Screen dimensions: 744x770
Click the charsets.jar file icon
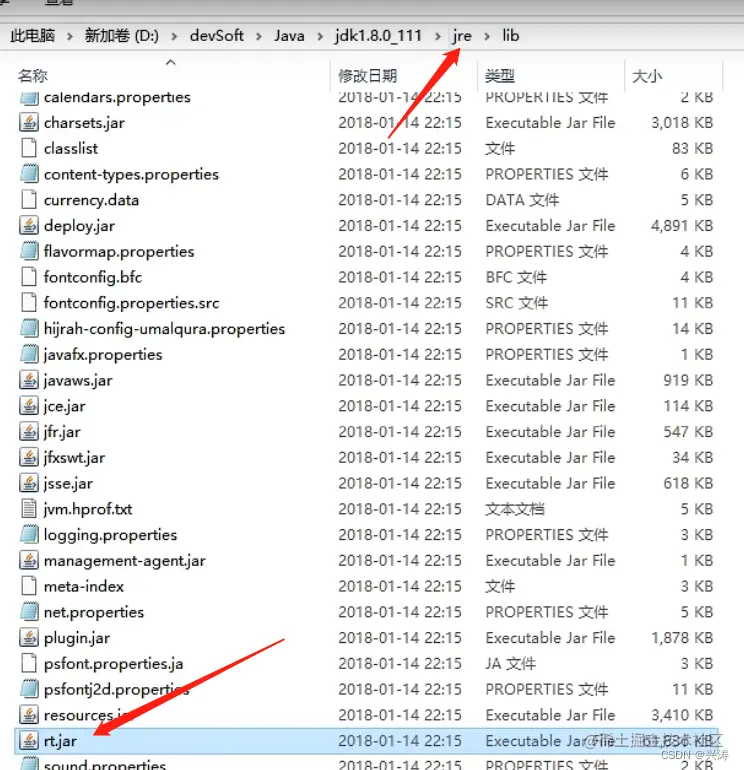coord(28,122)
